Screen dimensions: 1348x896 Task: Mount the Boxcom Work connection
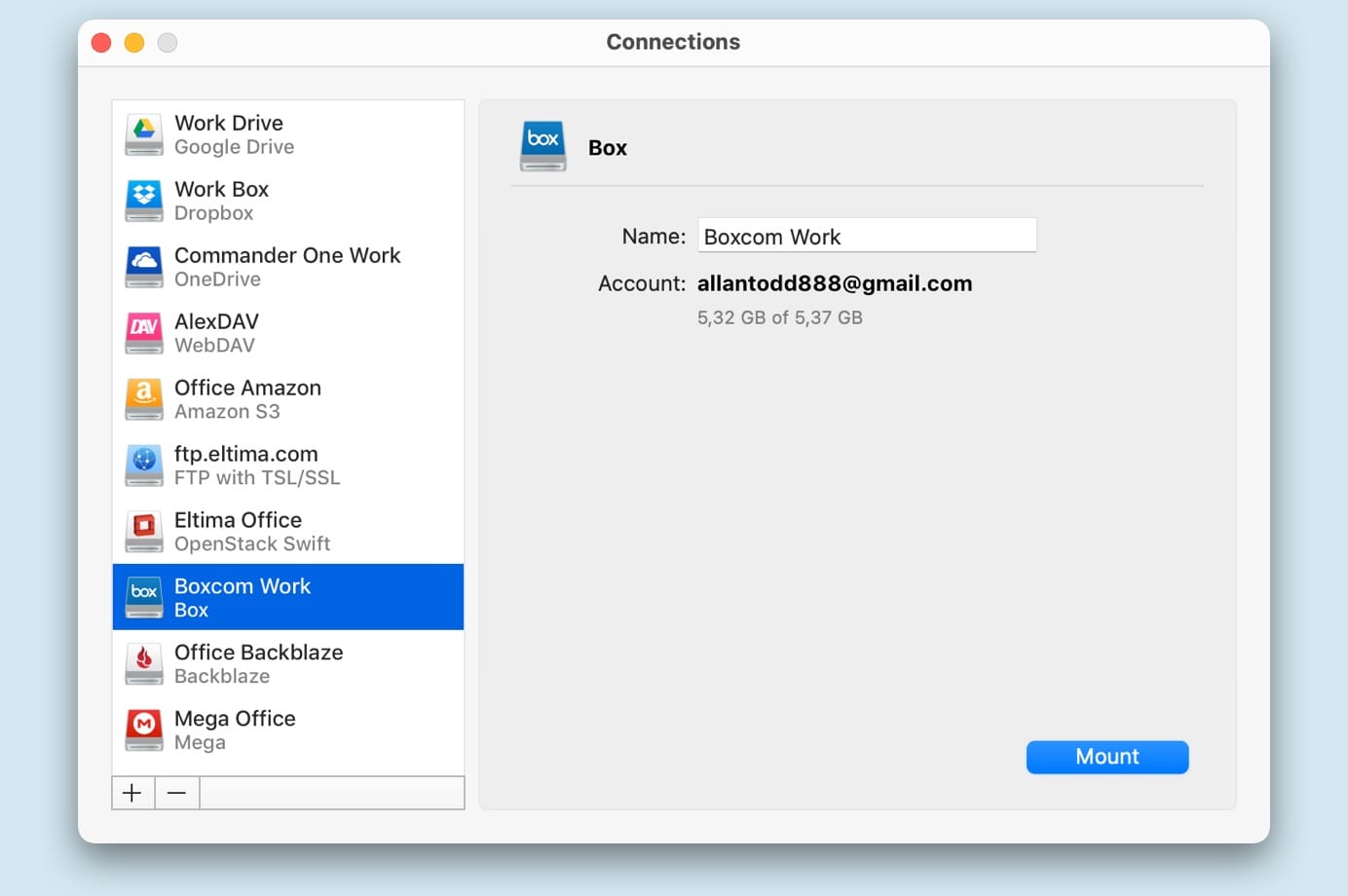(1107, 757)
